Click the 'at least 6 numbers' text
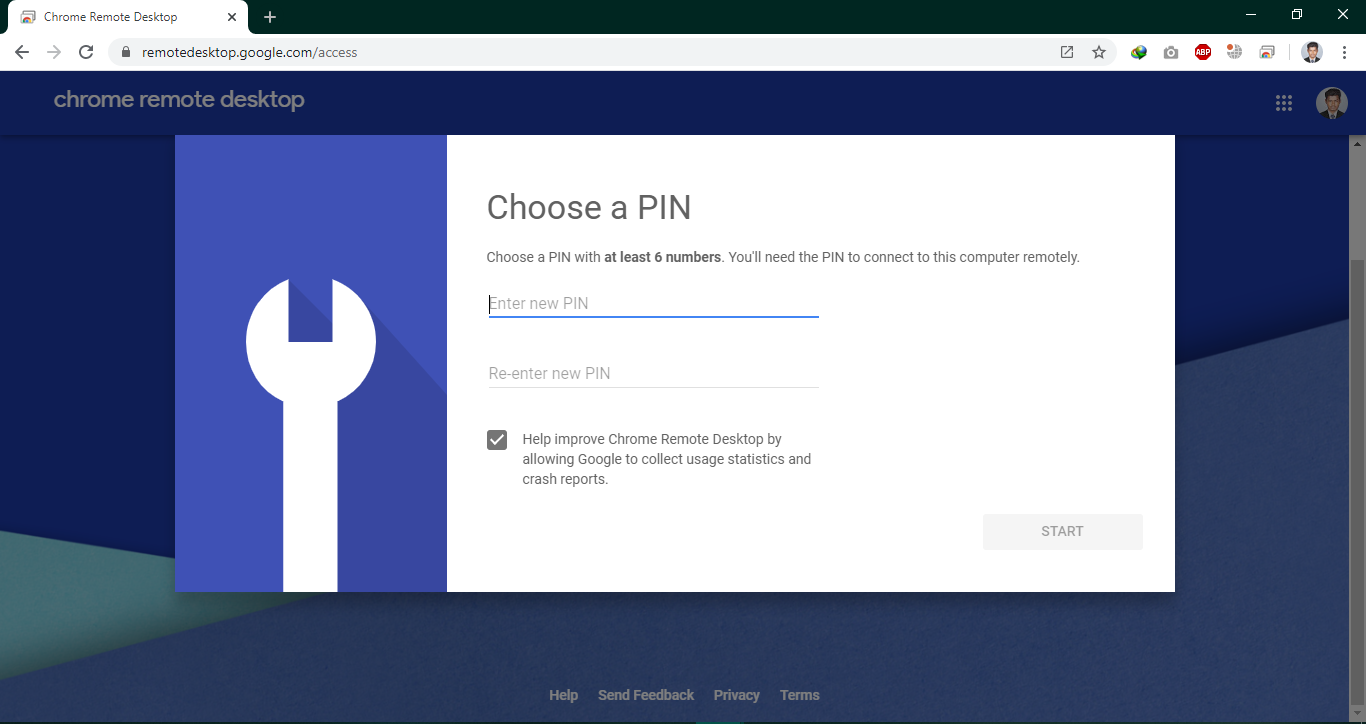The image size is (1366, 724). [x=662, y=257]
